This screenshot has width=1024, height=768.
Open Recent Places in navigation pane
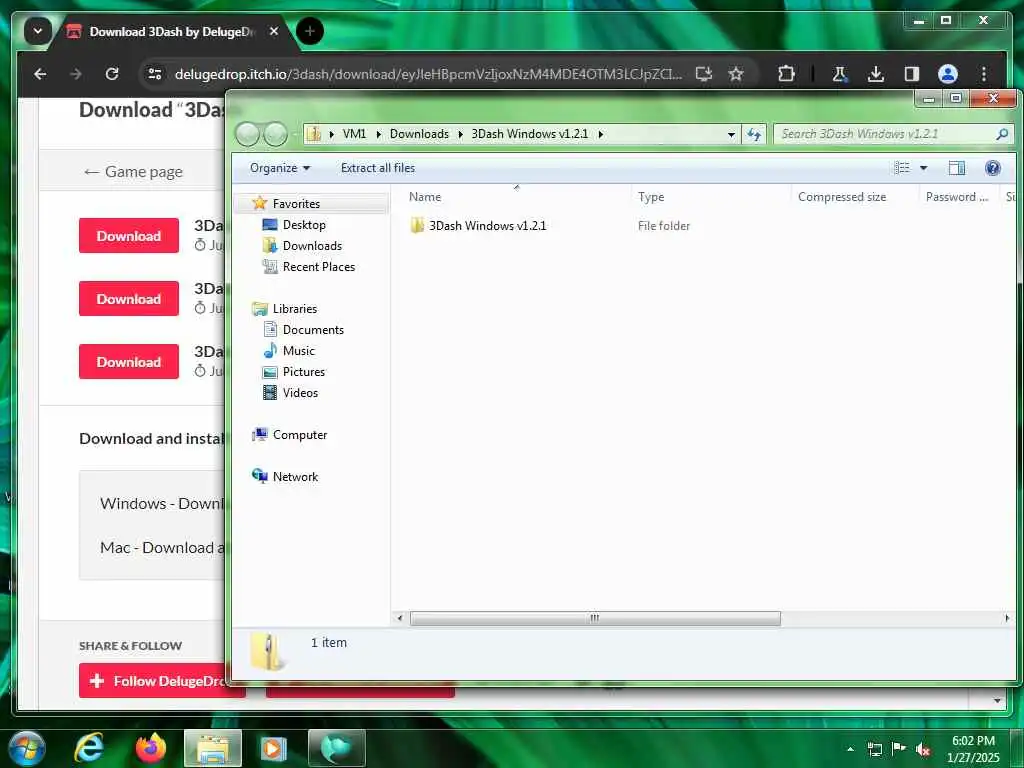tap(319, 266)
